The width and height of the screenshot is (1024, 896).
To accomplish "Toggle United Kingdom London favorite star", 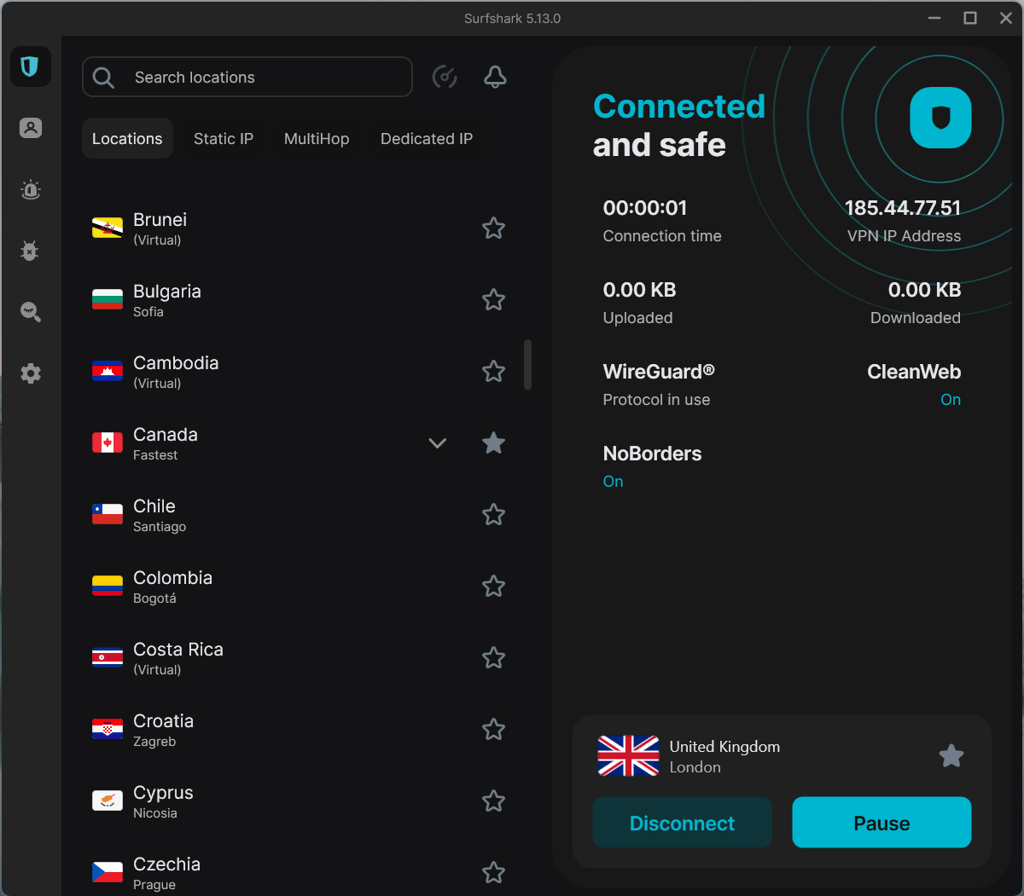I will tap(952, 756).
